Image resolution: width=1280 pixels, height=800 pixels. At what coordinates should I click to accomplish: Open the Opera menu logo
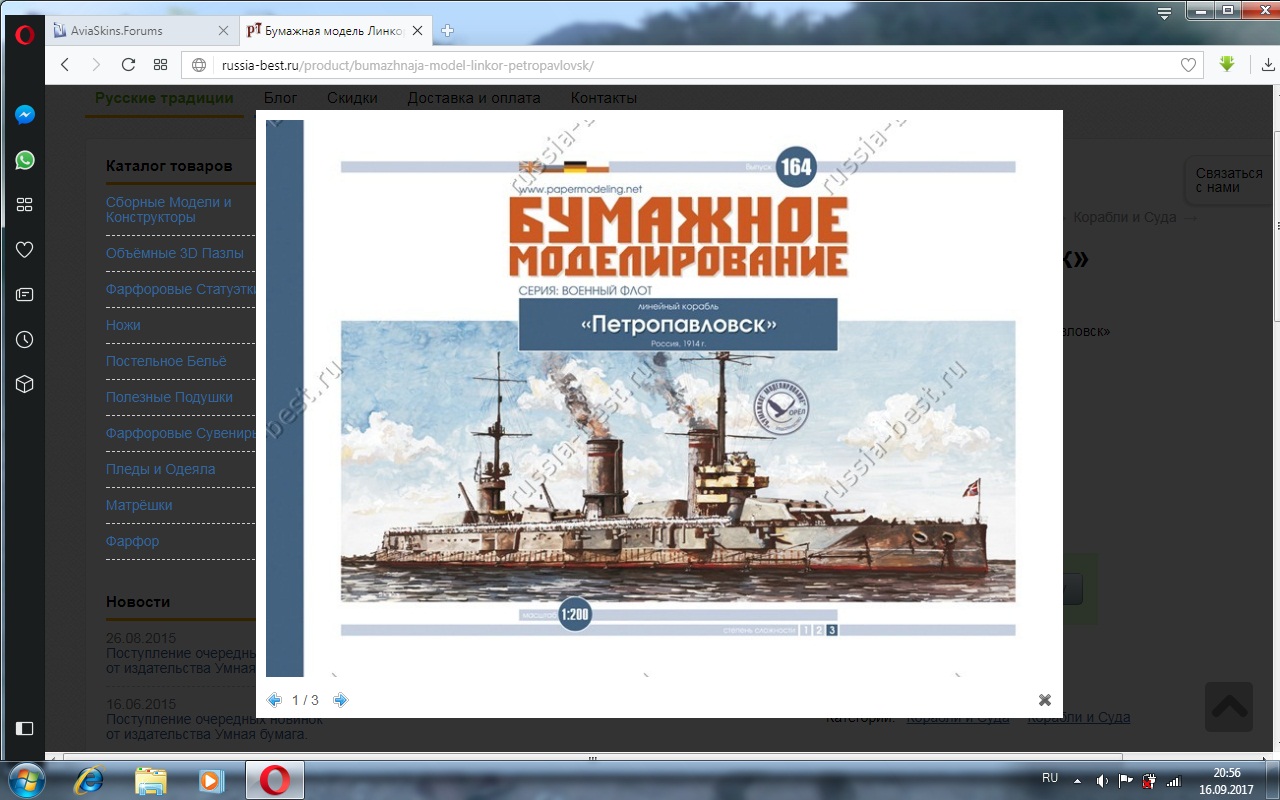click(24, 34)
